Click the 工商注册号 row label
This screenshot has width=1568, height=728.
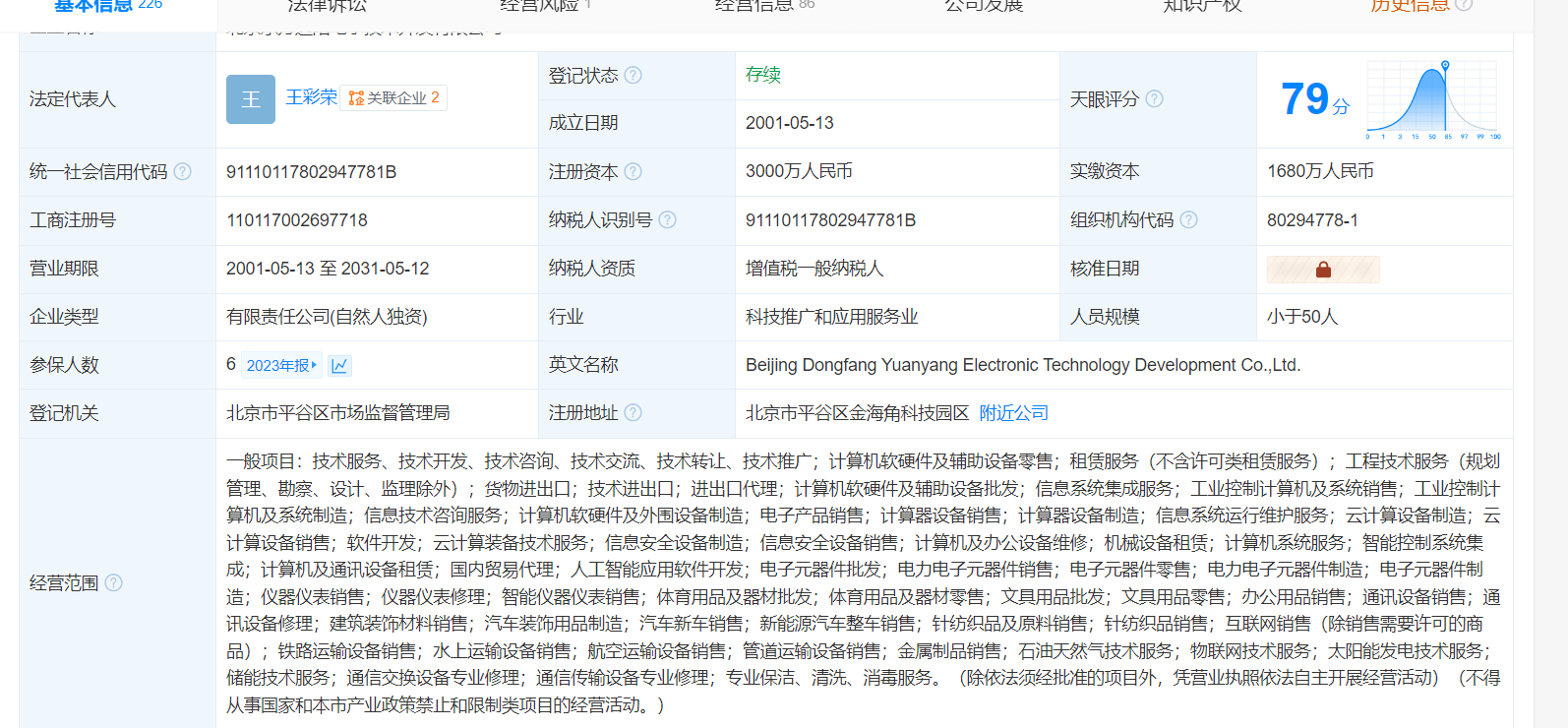pyautogui.click(x=73, y=220)
